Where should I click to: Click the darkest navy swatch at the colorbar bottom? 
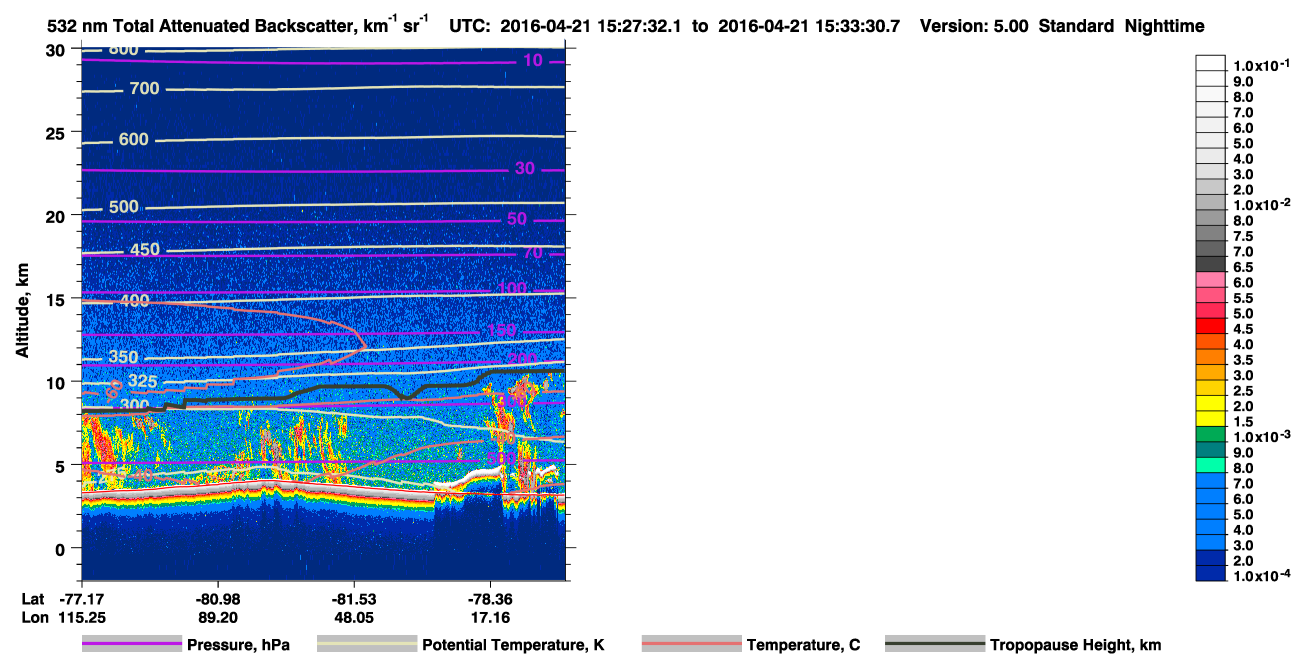point(1211,573)
